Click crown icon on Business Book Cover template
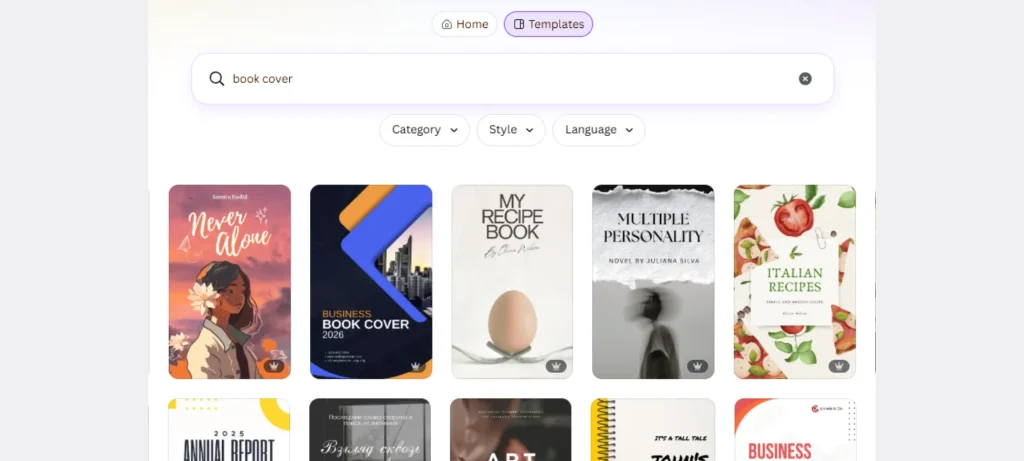This screenshot has height=461, width=1024. 415,366
